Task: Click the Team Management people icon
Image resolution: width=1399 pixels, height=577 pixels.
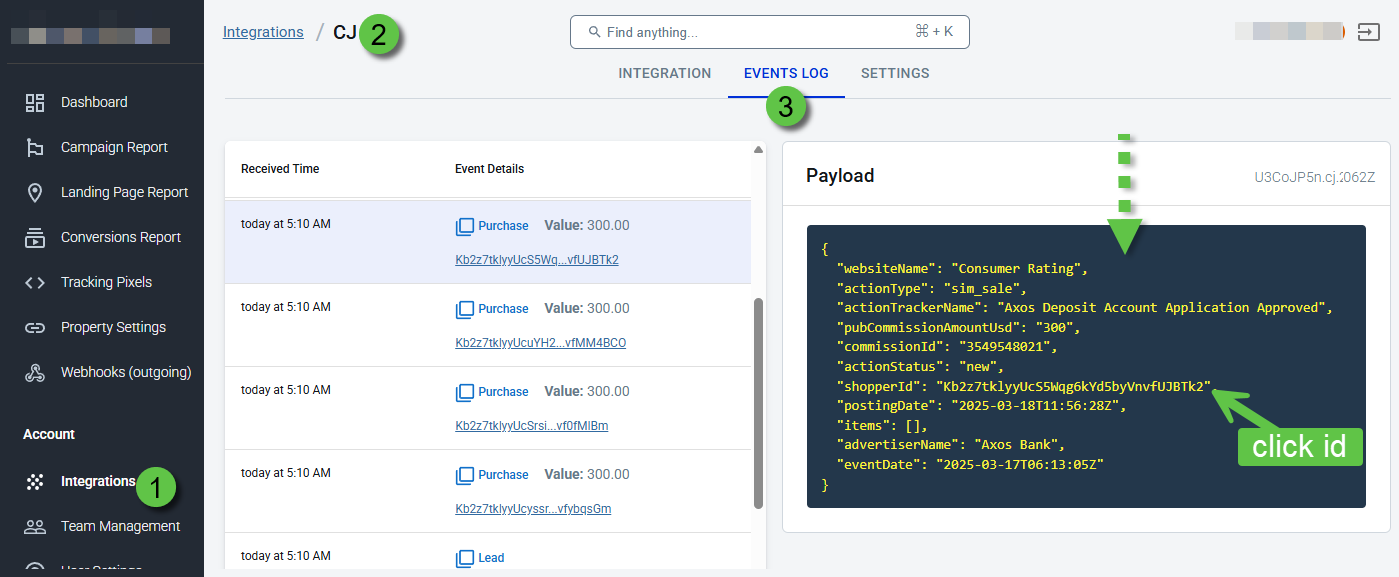Action: coord(35,526)
